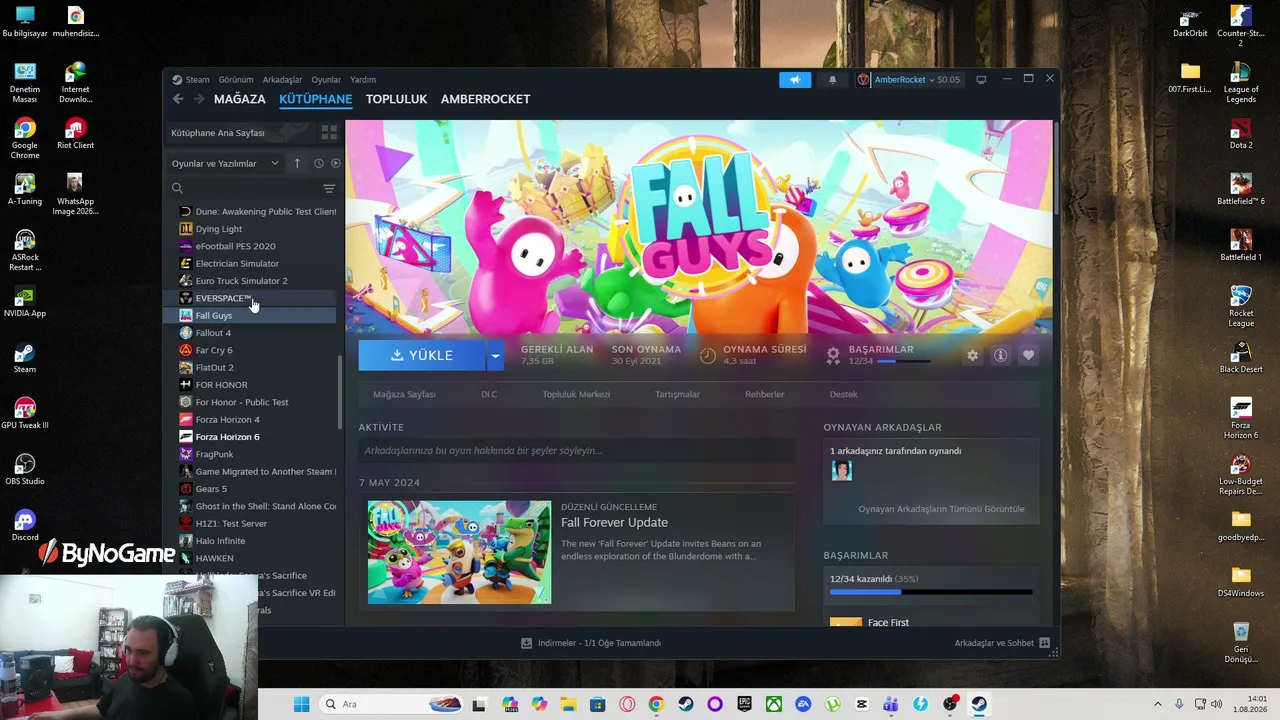The height and width of the screenshot is (720, 1280).
Task: Click friend avatar under Oynayan Arkadaşlar
Action: [x=842, y=470]
